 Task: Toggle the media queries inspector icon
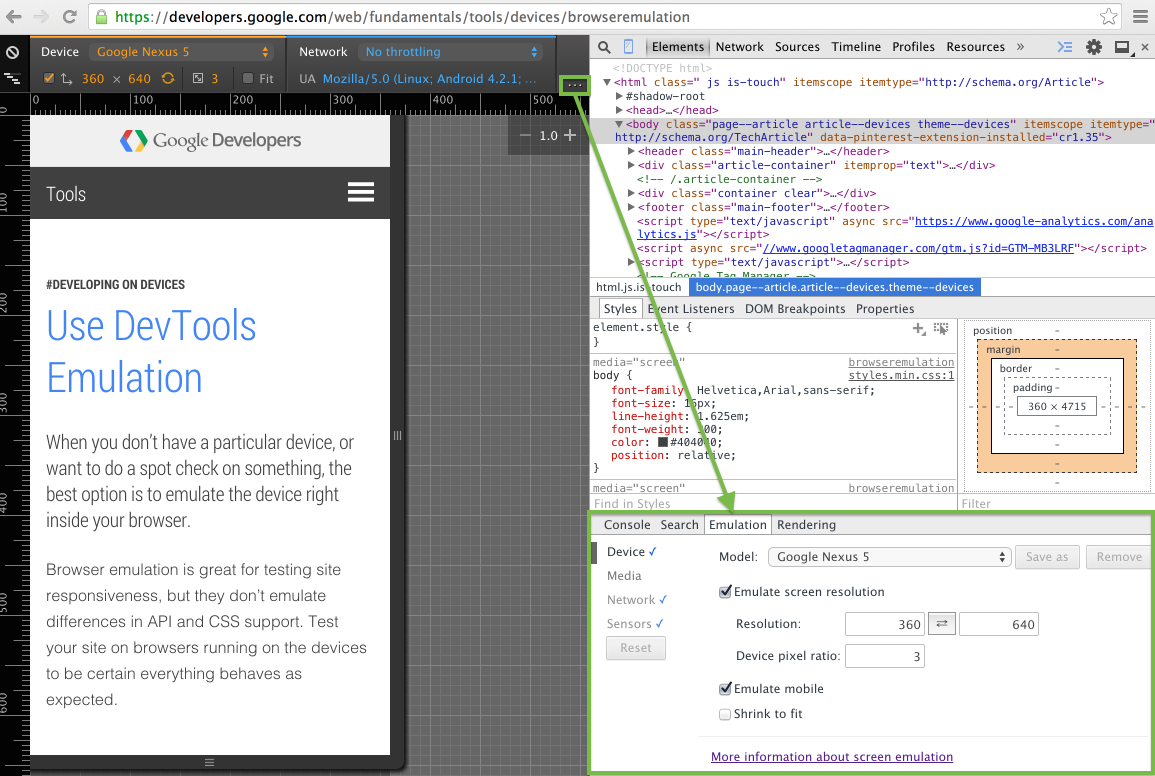click(x=13, y=78)
